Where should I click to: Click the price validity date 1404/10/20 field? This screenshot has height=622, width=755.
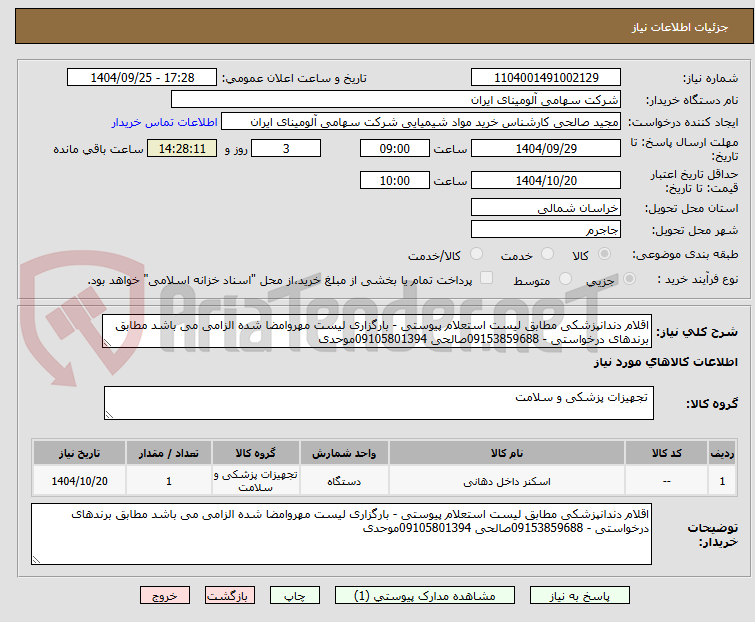tap(546, 181)
